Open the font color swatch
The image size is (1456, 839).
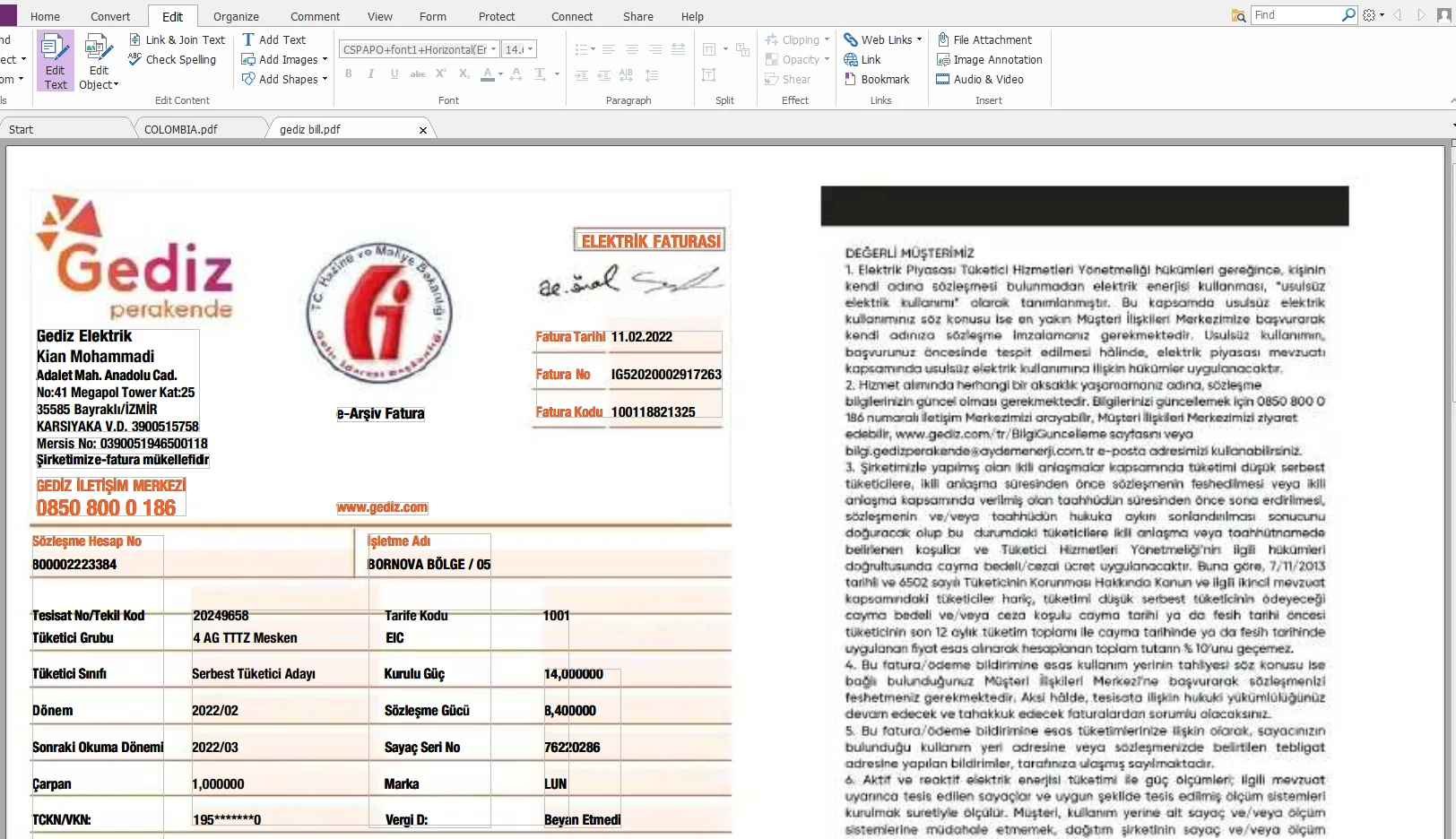(x=487, y=74)
